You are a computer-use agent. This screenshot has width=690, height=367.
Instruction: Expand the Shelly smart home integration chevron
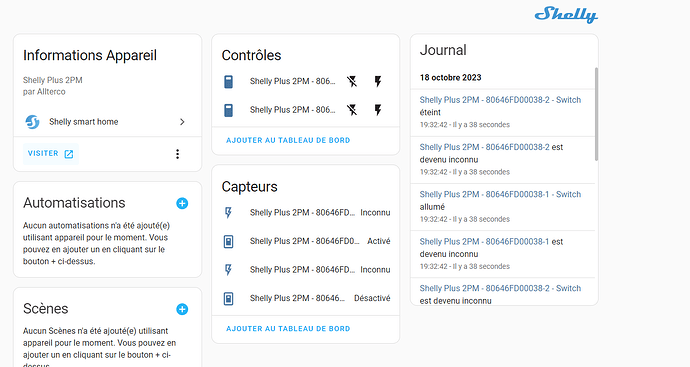[182, 122]
